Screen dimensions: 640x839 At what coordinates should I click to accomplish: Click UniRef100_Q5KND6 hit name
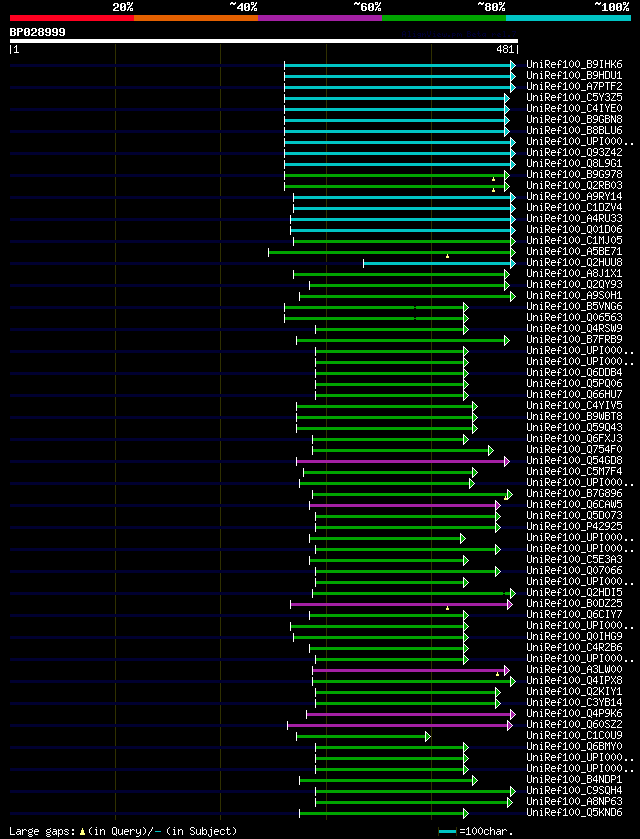pyautogui.click(x=574, y=813)
